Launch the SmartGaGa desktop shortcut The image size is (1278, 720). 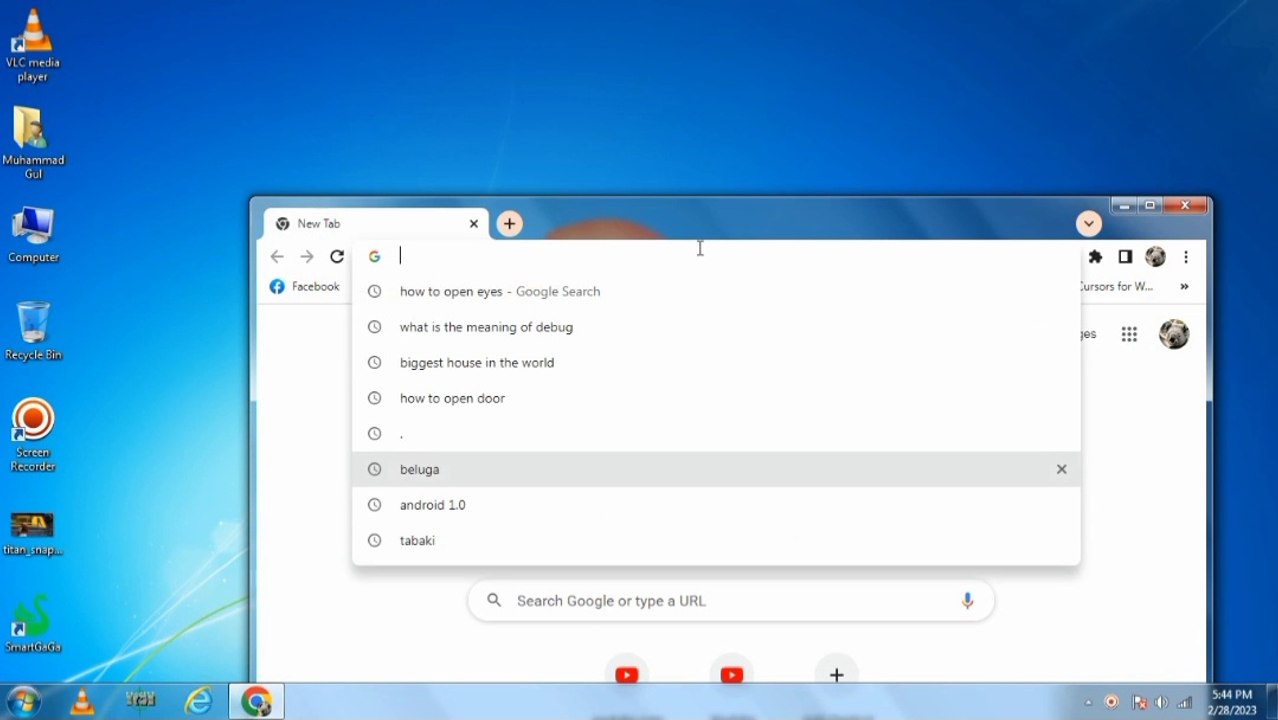click(33, 623)
